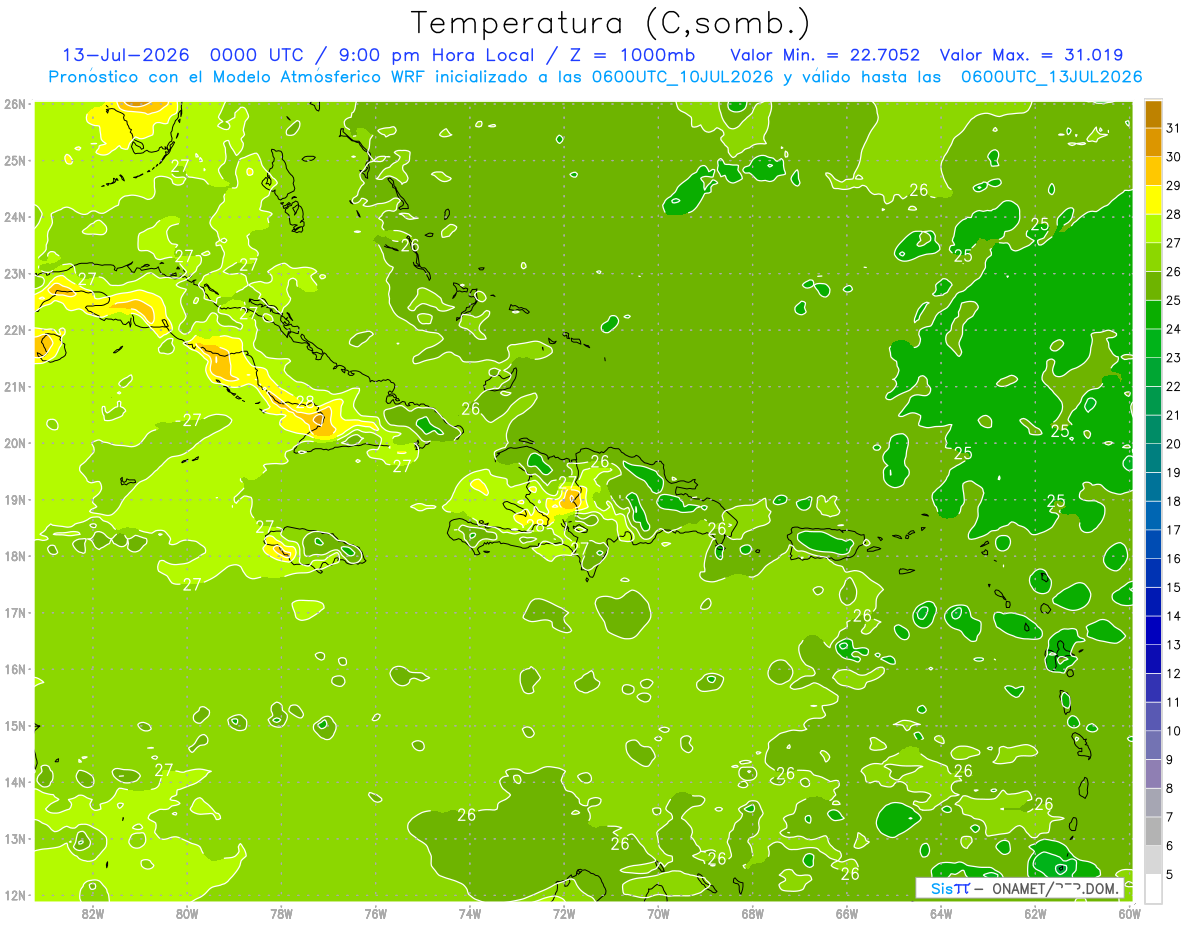Click the title 'Temperatura (C,somb.)'
This screenshot has height=927, width=1200.
(x=611, y=23)
